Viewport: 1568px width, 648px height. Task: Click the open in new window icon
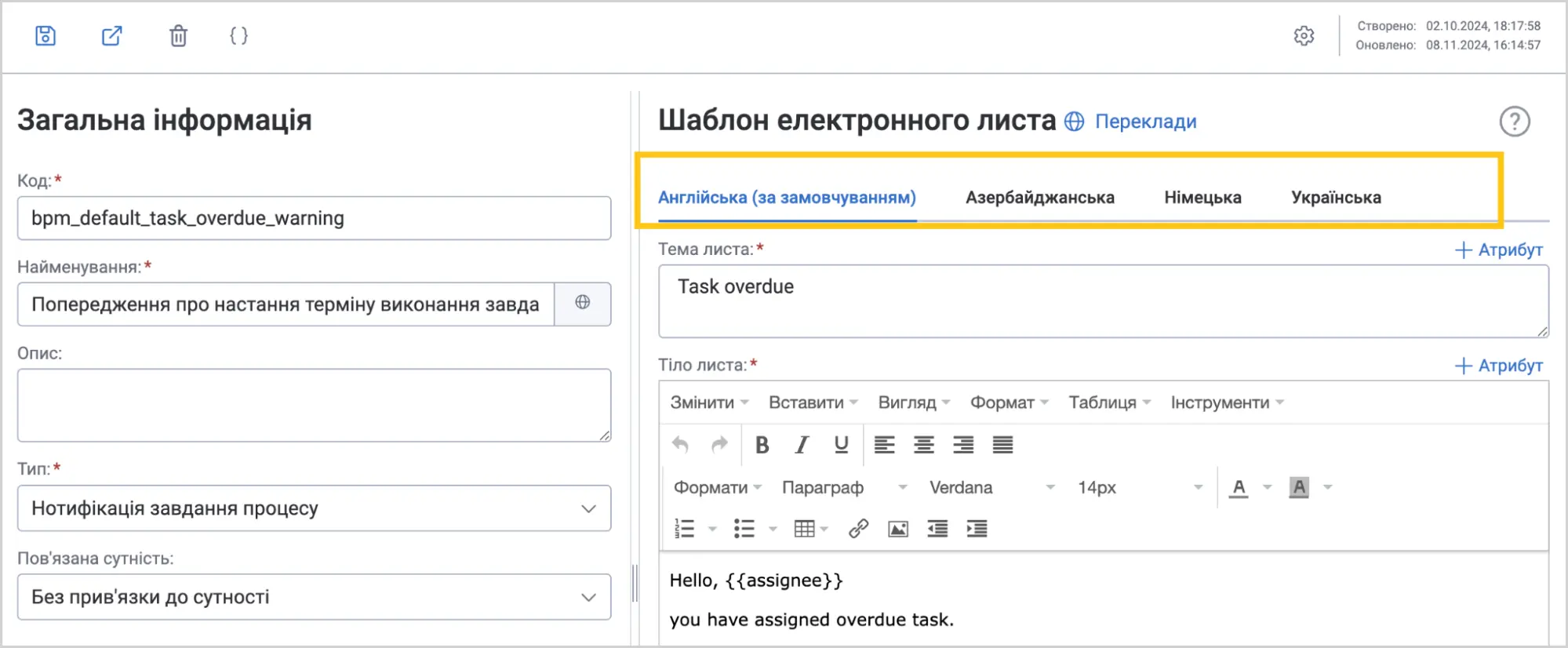point(112,35)
